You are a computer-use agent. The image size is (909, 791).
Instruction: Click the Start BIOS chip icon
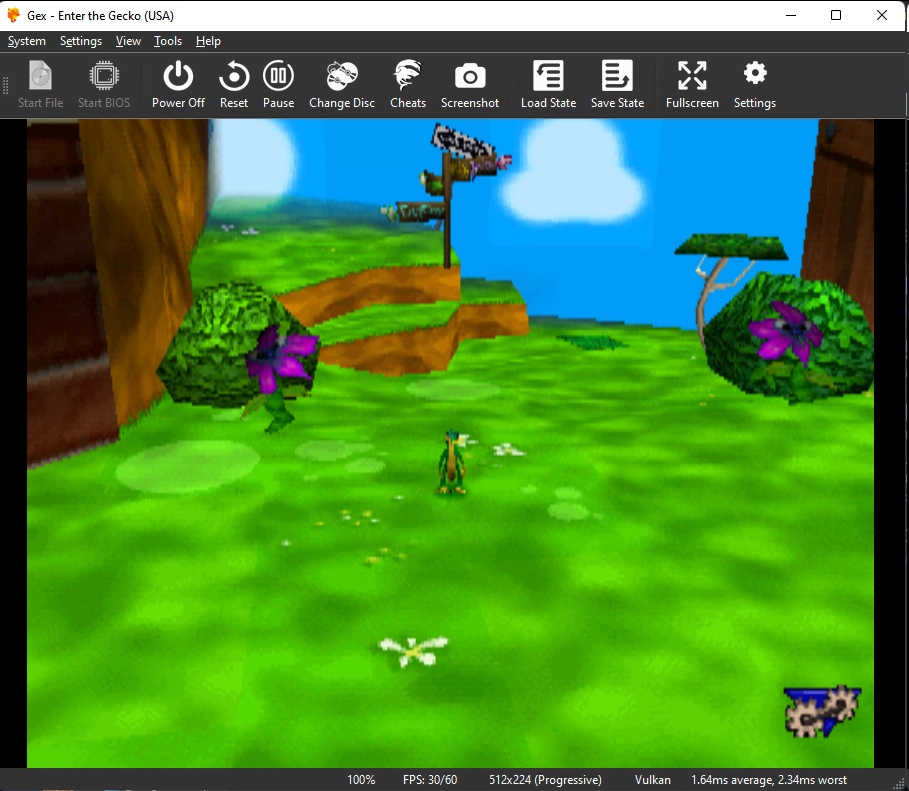[104, 85]
